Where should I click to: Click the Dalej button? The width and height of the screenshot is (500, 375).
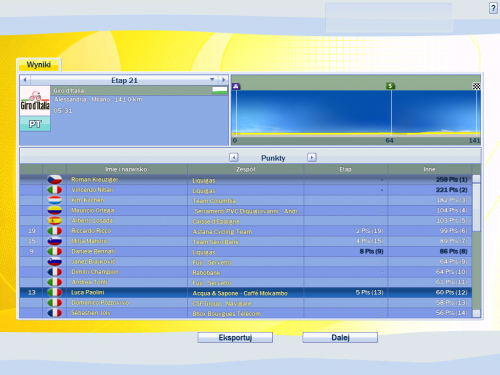340,337
